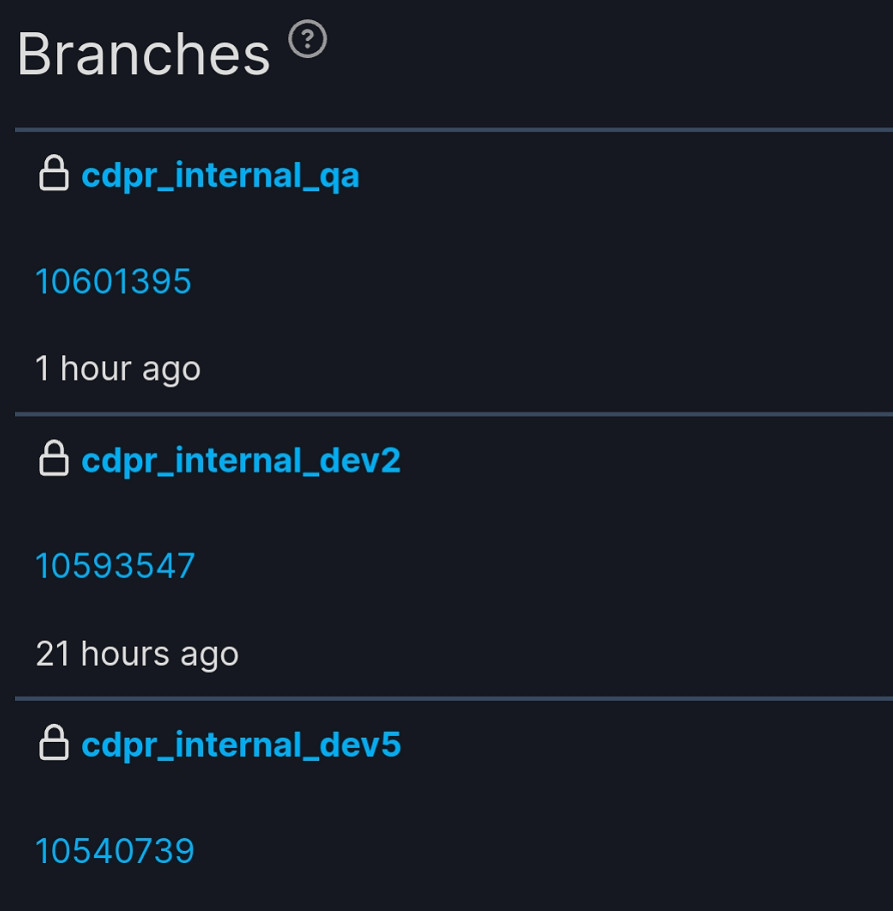This screenshot has width=893, height=911.
Task: Open build ID 10601395
Action: point(113,282)
